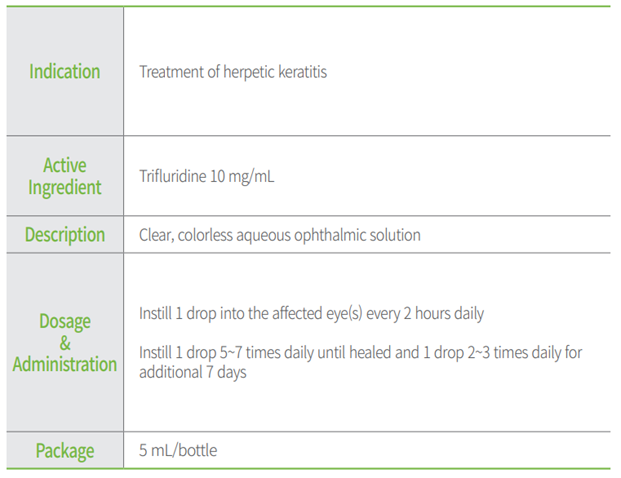Image resolution: width=621 pixels, height=478 pixels.
Task: Click the word 'Administration' in header
Action: (65, 365)
